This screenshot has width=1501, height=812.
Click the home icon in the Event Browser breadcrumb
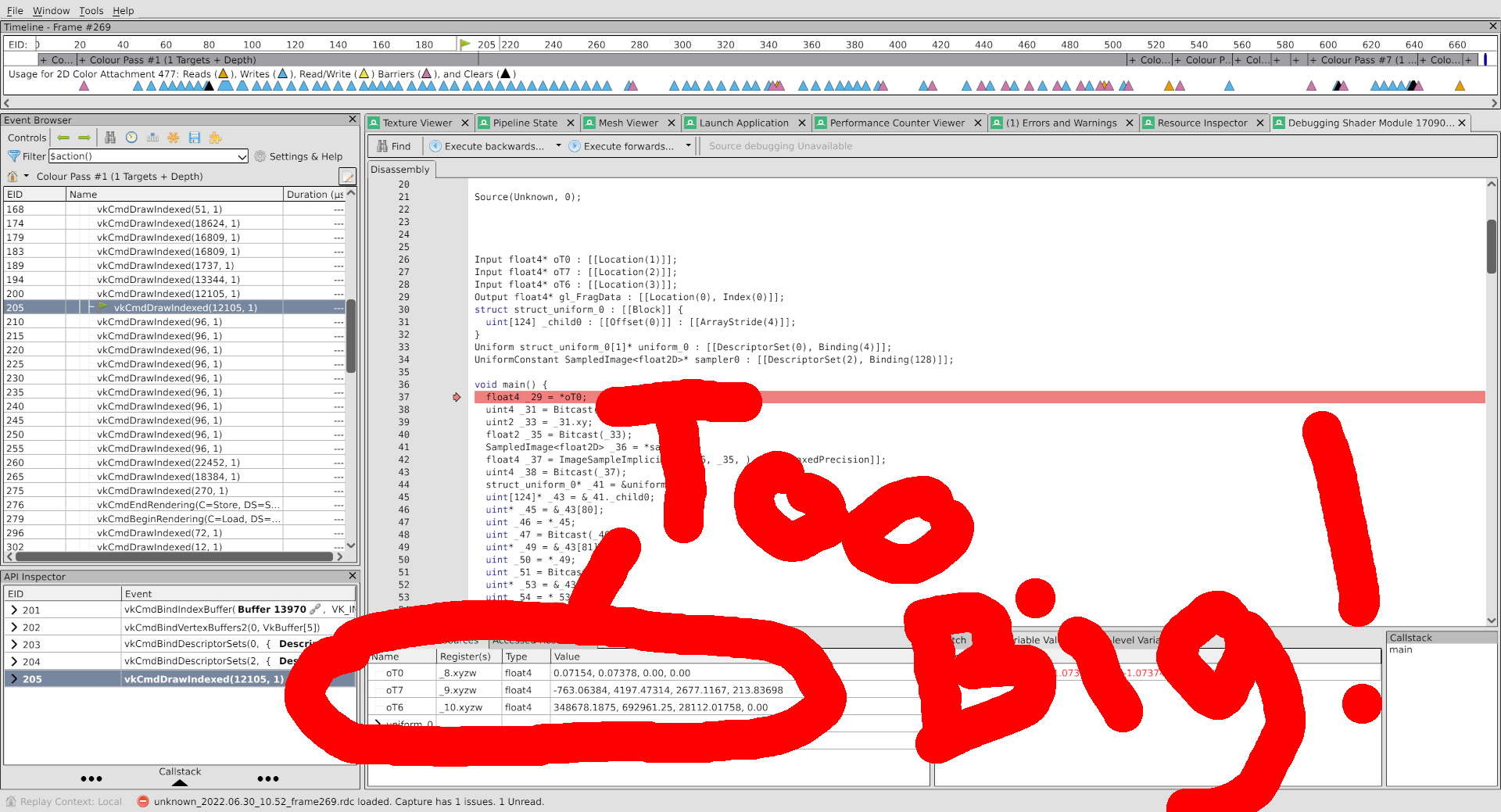(x=13, y=177)
